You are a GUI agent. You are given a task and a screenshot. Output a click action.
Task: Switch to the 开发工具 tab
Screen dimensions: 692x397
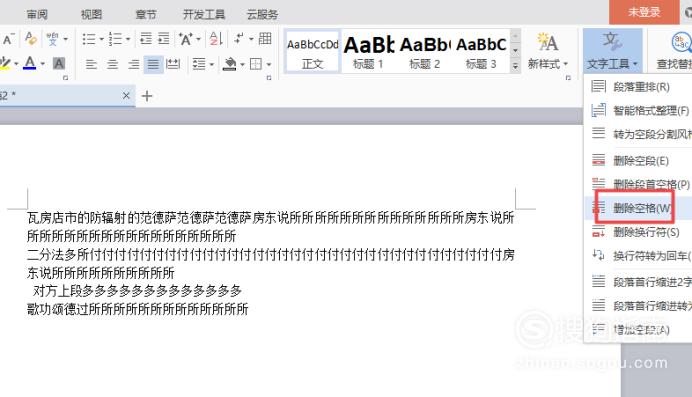click(204, 15)
